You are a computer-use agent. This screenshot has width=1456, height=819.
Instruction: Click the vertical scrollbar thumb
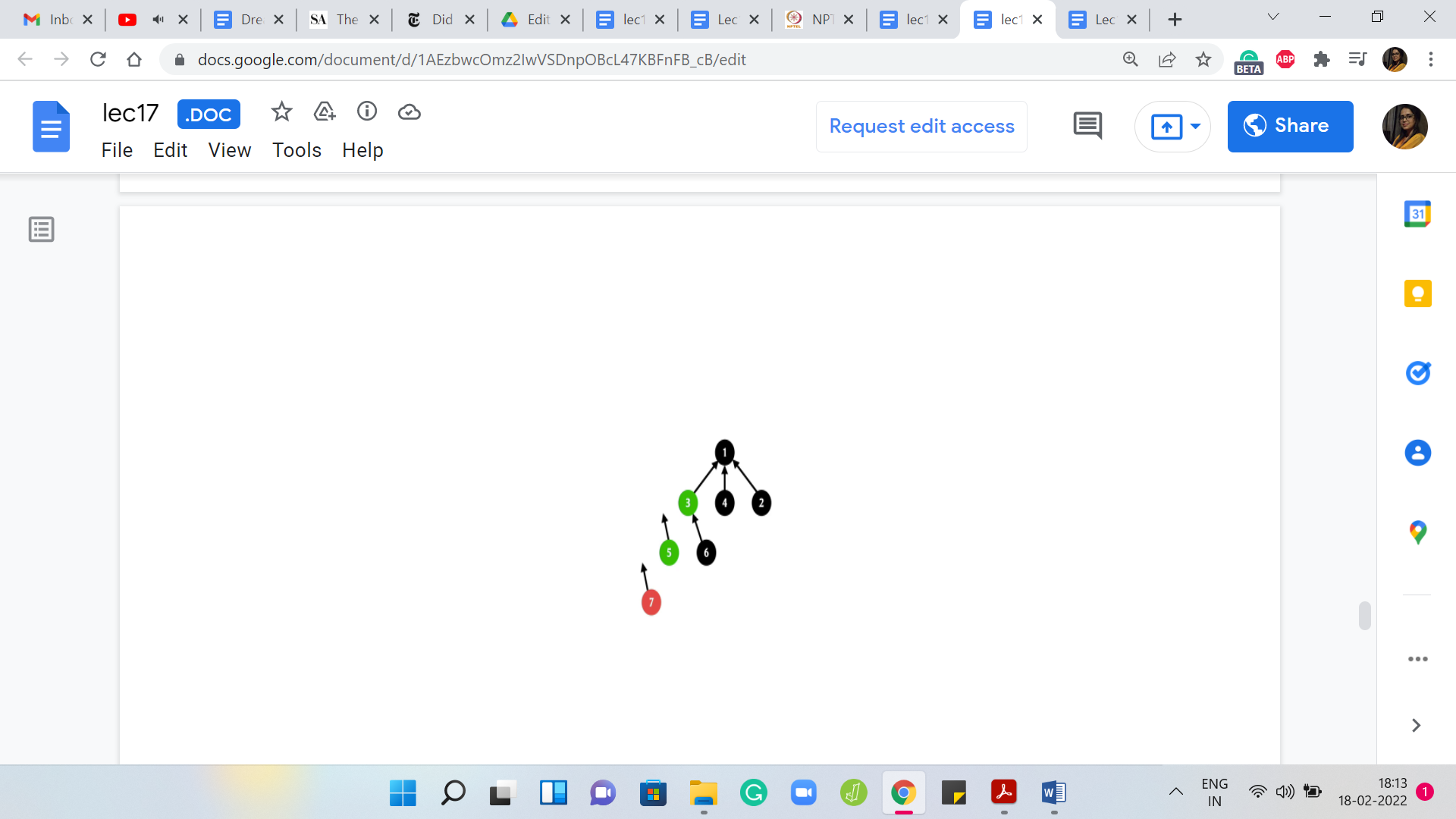click(x=1364, y=615)
